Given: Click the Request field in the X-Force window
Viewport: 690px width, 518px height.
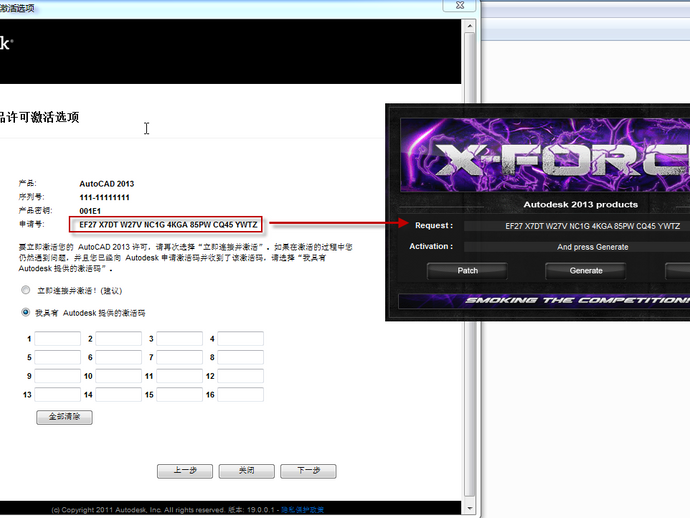Looking at the screenshot, I should click(x=577, y=226).
